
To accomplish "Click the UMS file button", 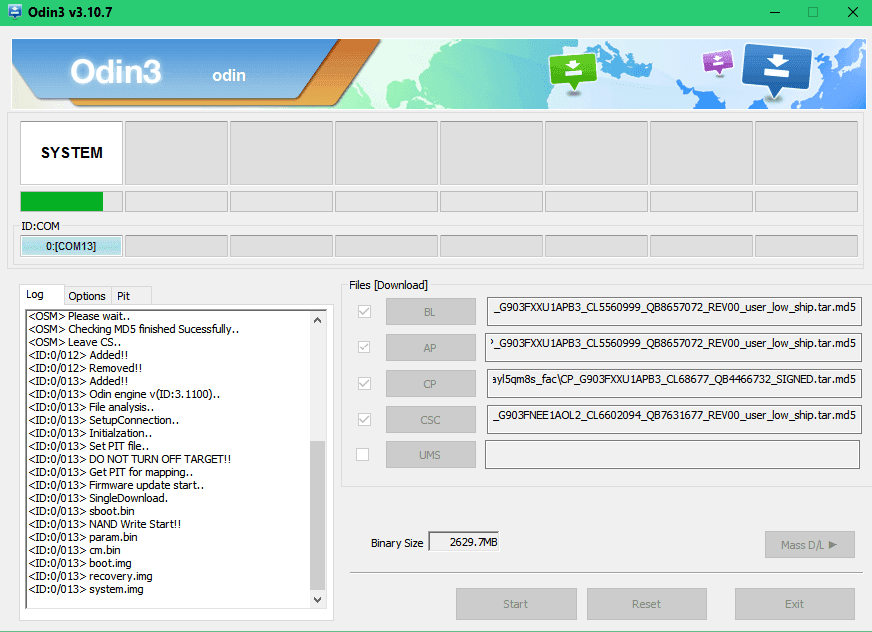I will [430, 455].
